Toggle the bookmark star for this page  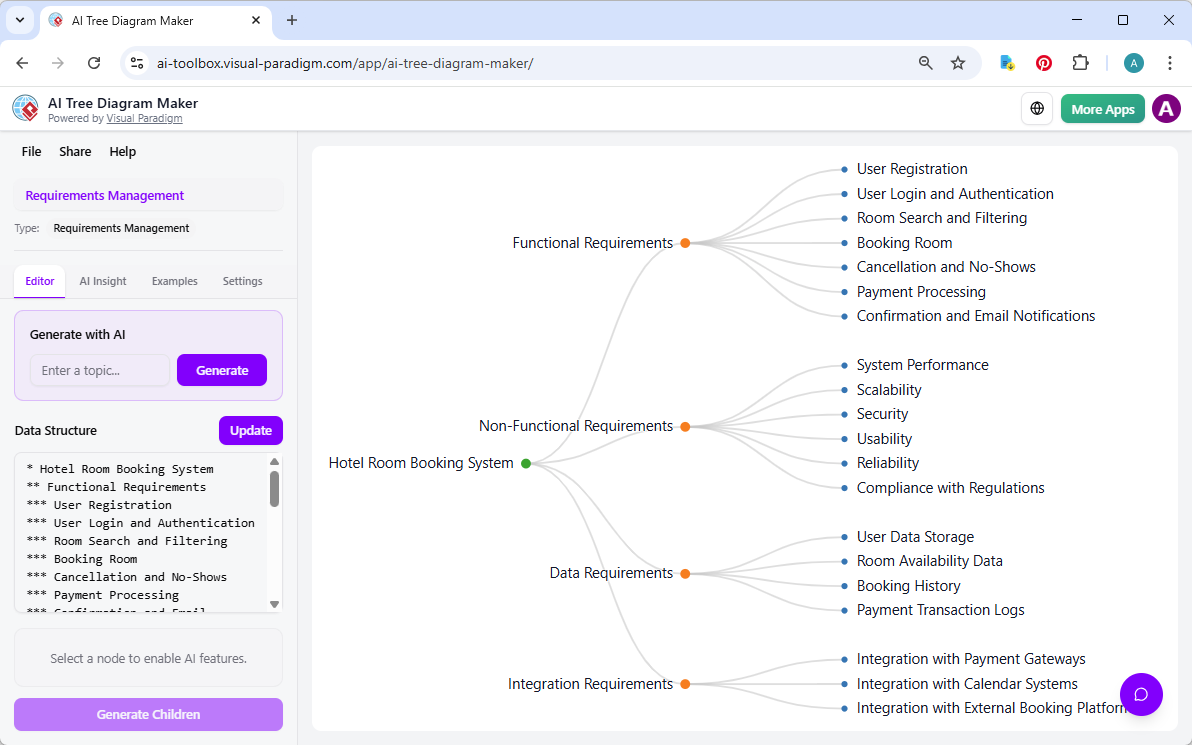[958, 62]
